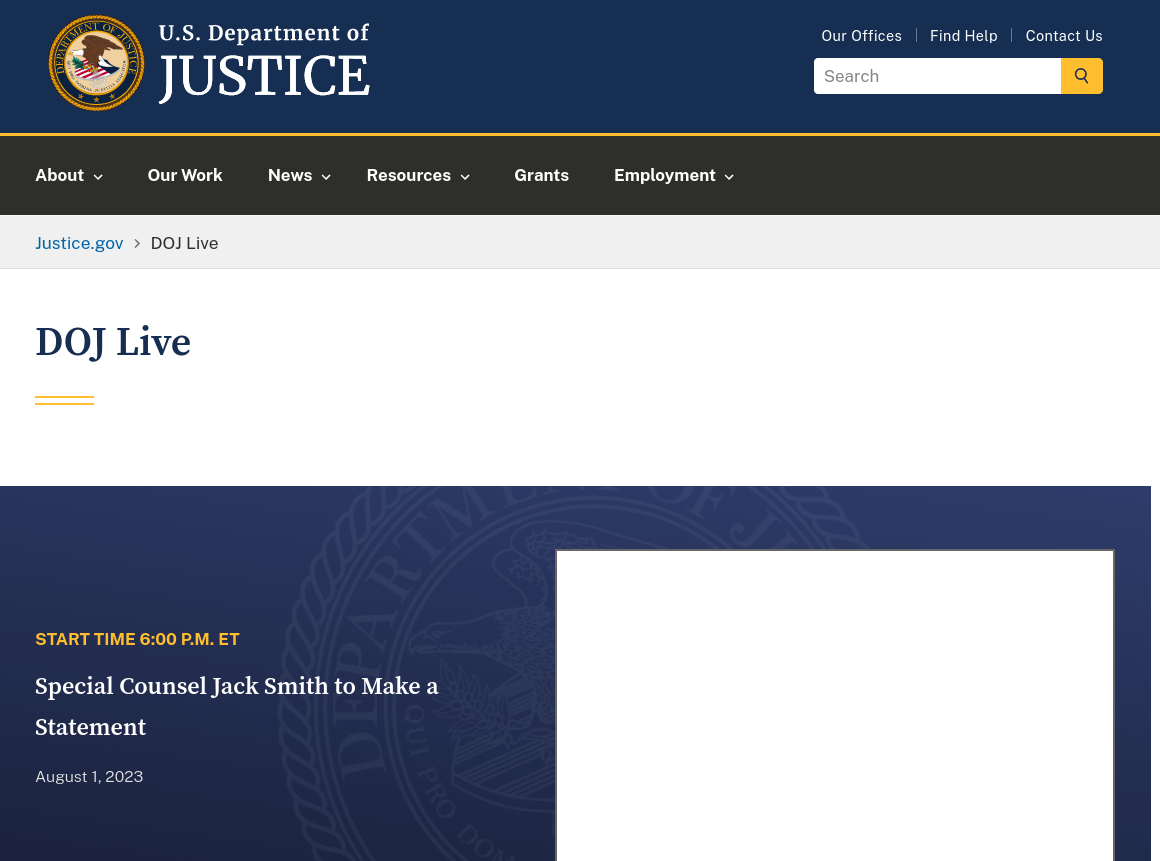Expand the News dropdown arrow
This screenshot has width=1160, height=861.
(x=326, y=177)
